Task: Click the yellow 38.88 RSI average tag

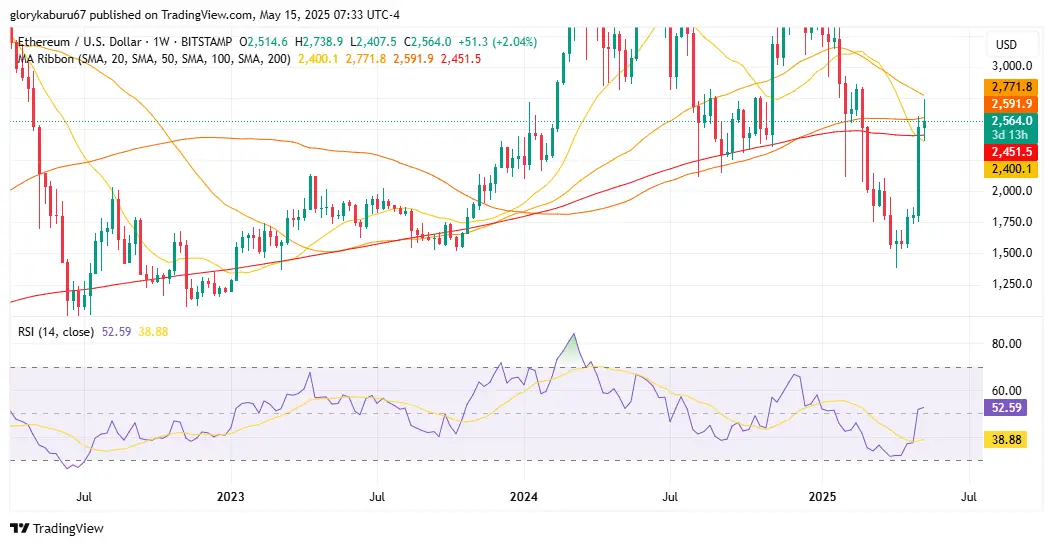Action: (x=1005, y=440)
